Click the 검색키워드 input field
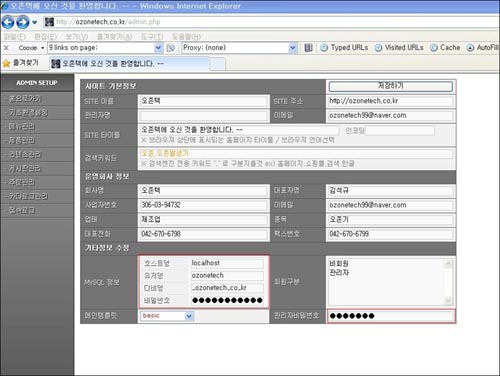 pos(296,154)
